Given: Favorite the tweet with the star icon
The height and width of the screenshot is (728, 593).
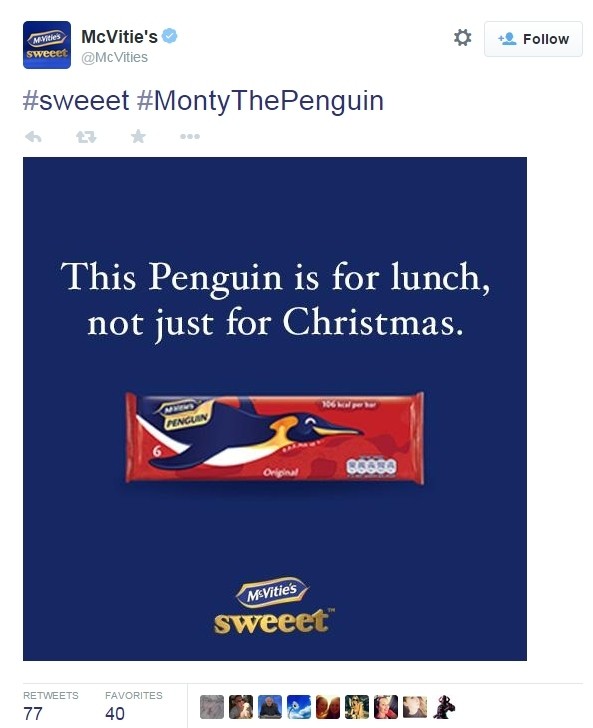Looking at the screenshot, I should tap(138, 136).
